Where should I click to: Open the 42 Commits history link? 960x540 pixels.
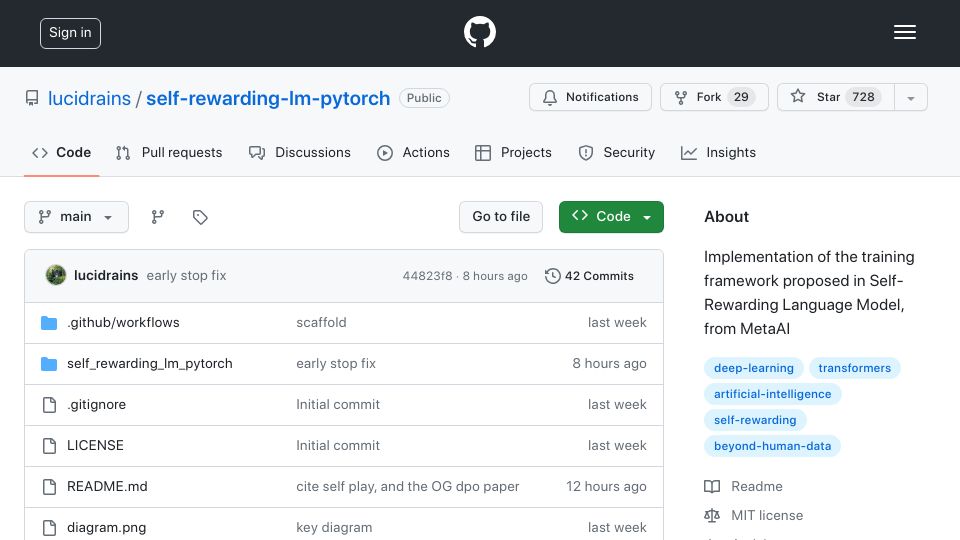point(589,276)
